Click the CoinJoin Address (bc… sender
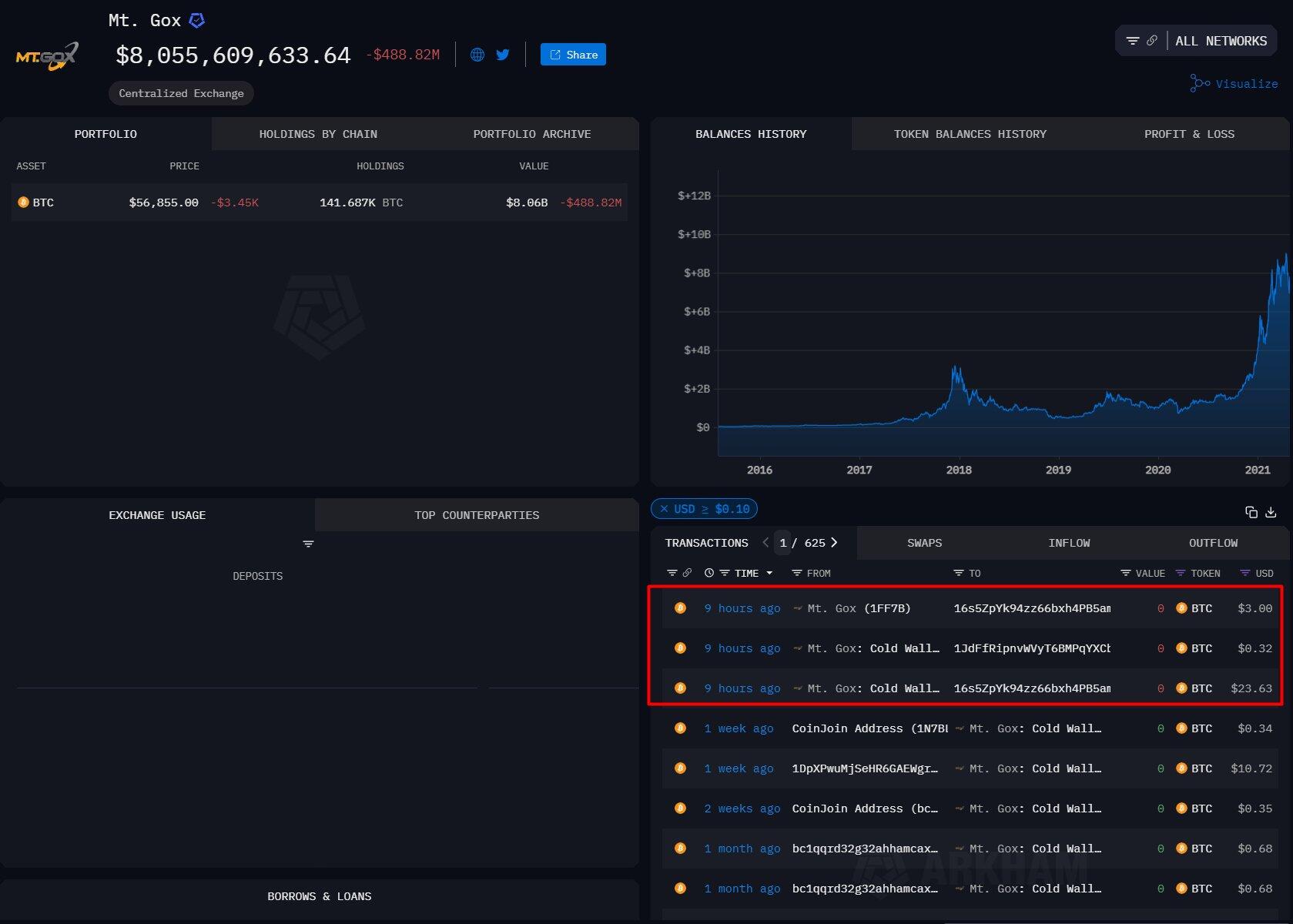 point(865,808)
